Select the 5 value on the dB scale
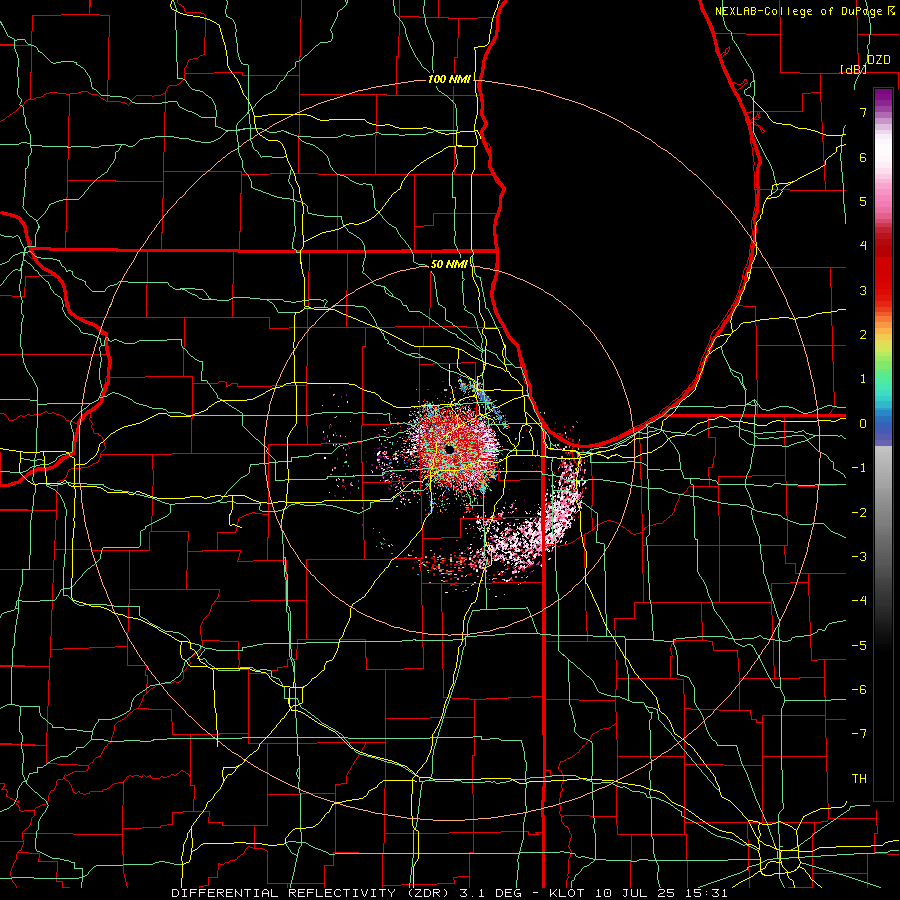The height and width of the screenshot is (900, 900). [863, 201]
